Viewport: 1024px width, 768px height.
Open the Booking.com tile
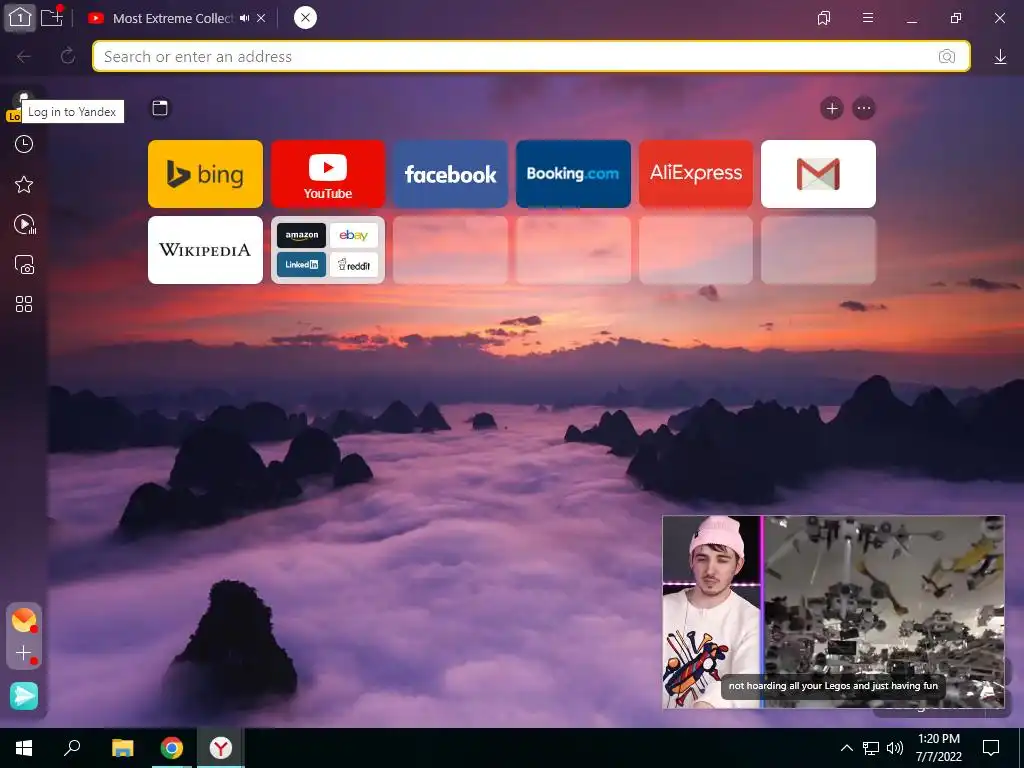[x=573, y=174]
